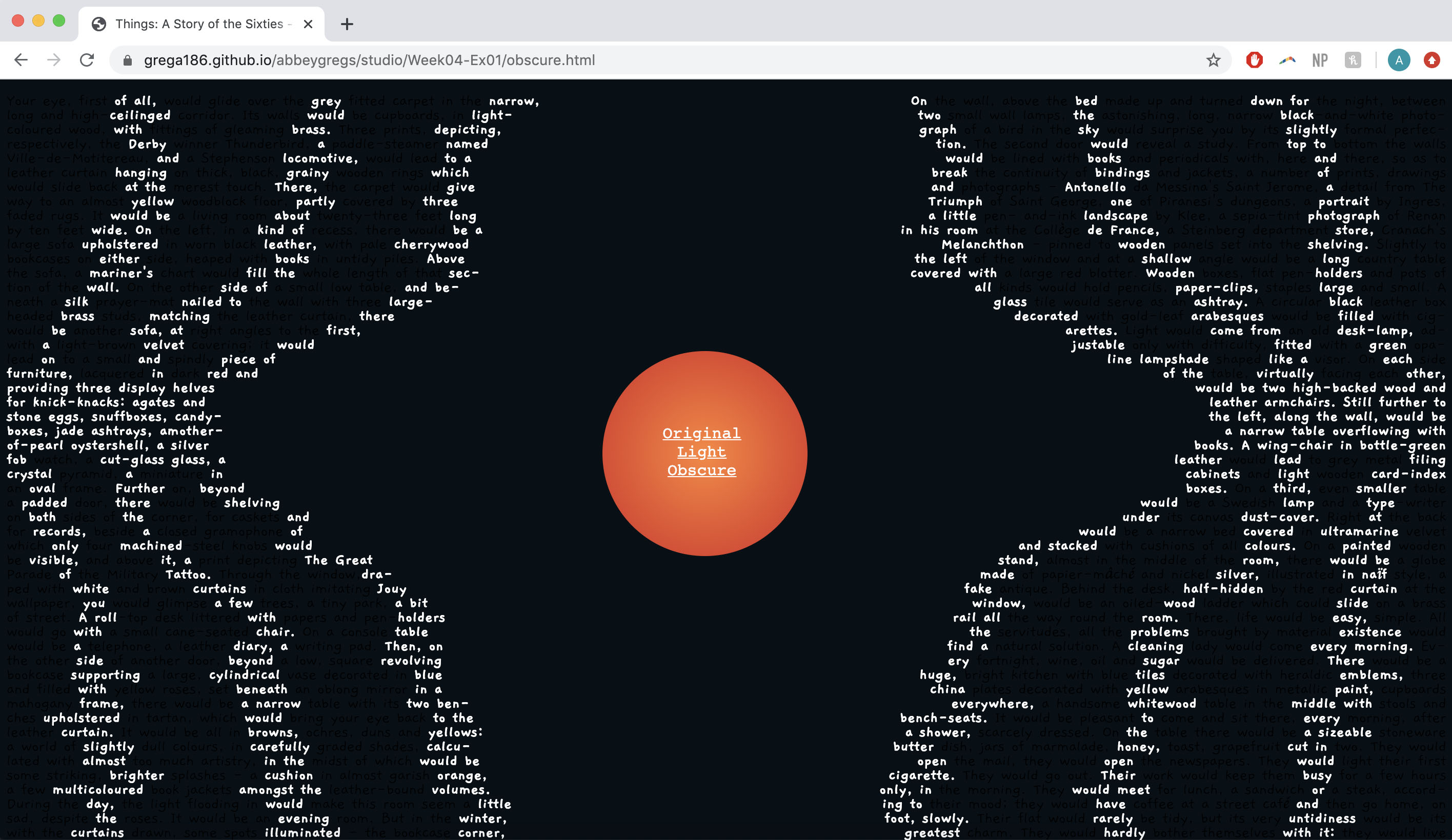Close the Things: A Story tab

[308, 24]
